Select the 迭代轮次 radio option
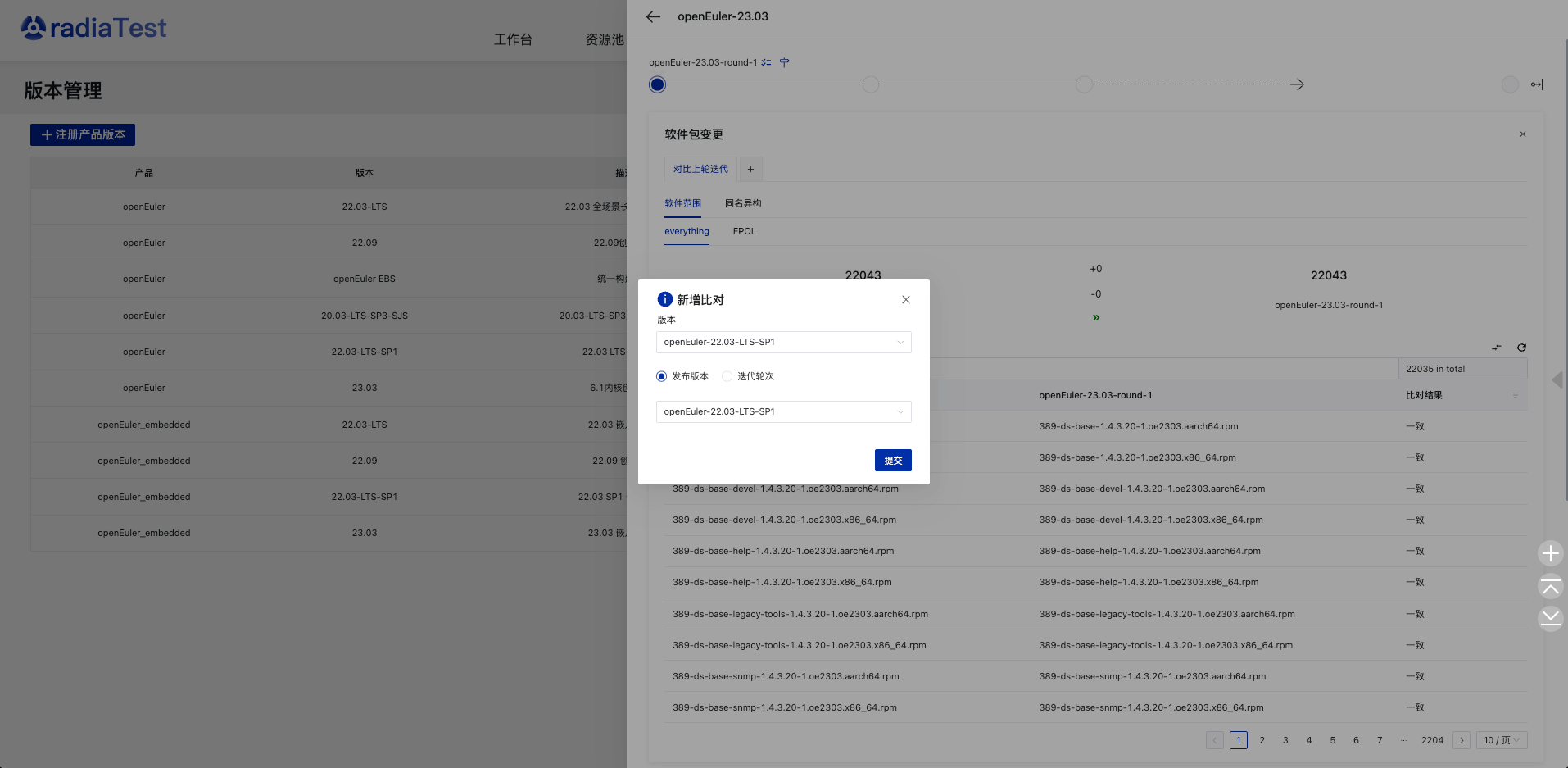The width and height of the screenshot is (1568, 768). 727,376
